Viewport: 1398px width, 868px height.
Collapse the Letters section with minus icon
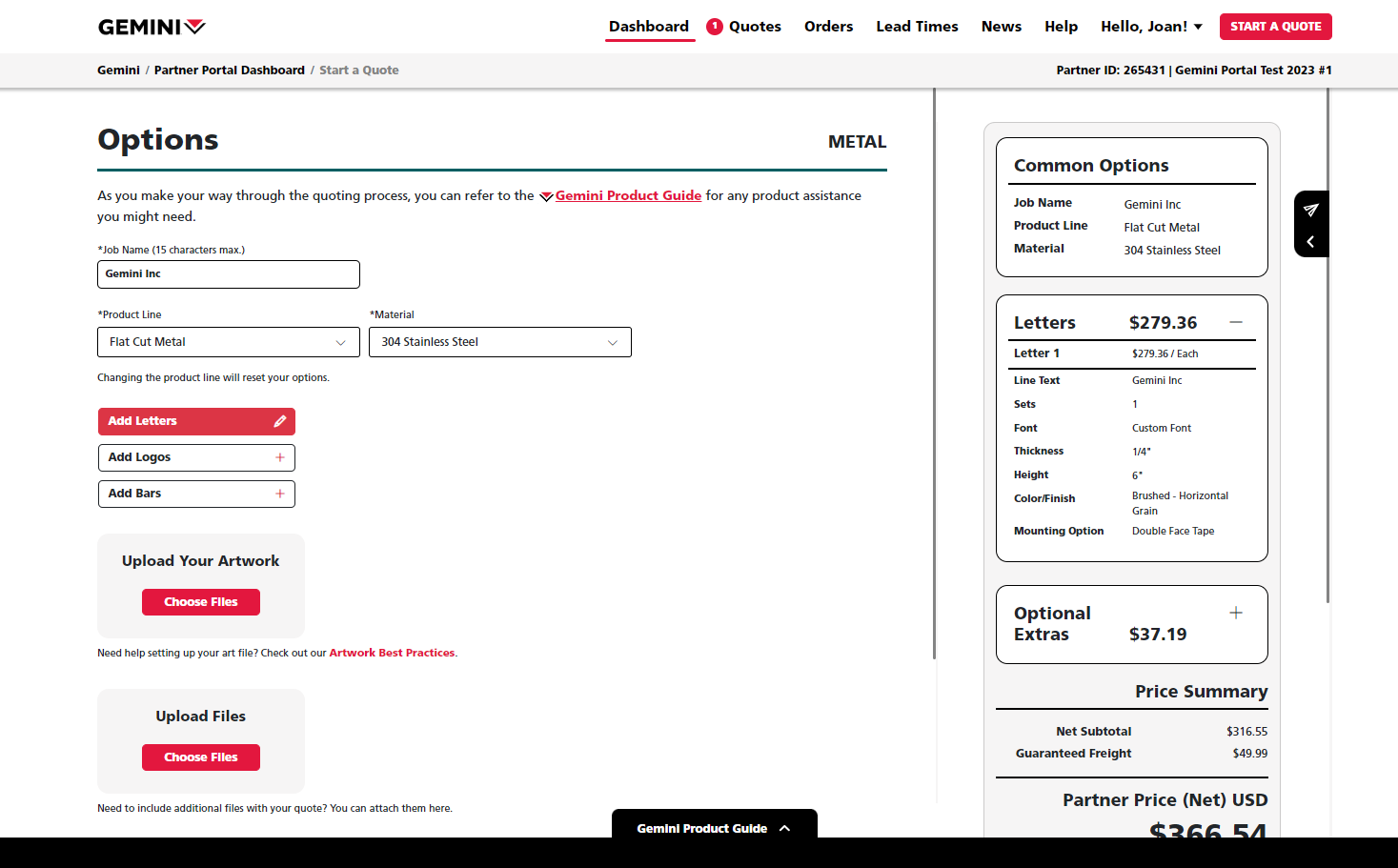(1236, 322)
